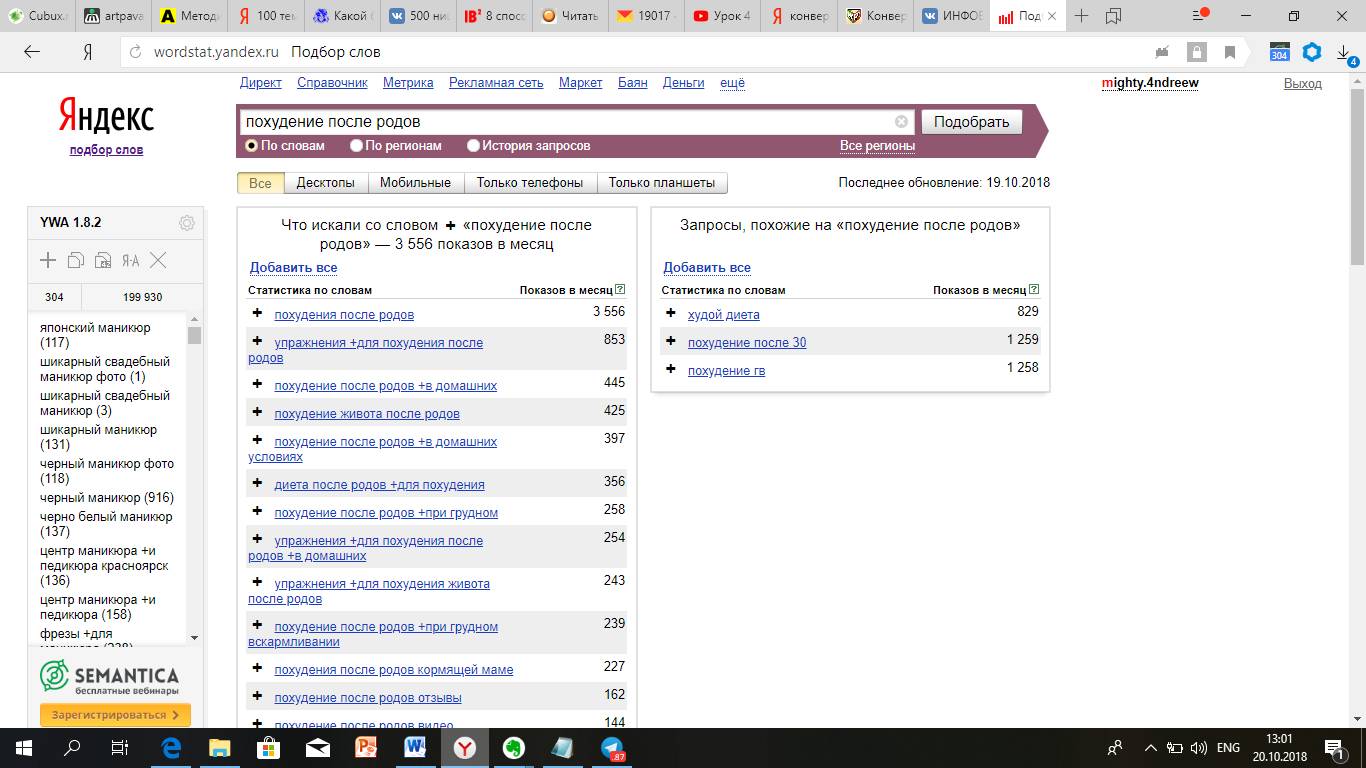The width and height of the screenshot is (1366, 768).
Task: Click plus icon next to 'худой диета'
Action: pos(671,313)
